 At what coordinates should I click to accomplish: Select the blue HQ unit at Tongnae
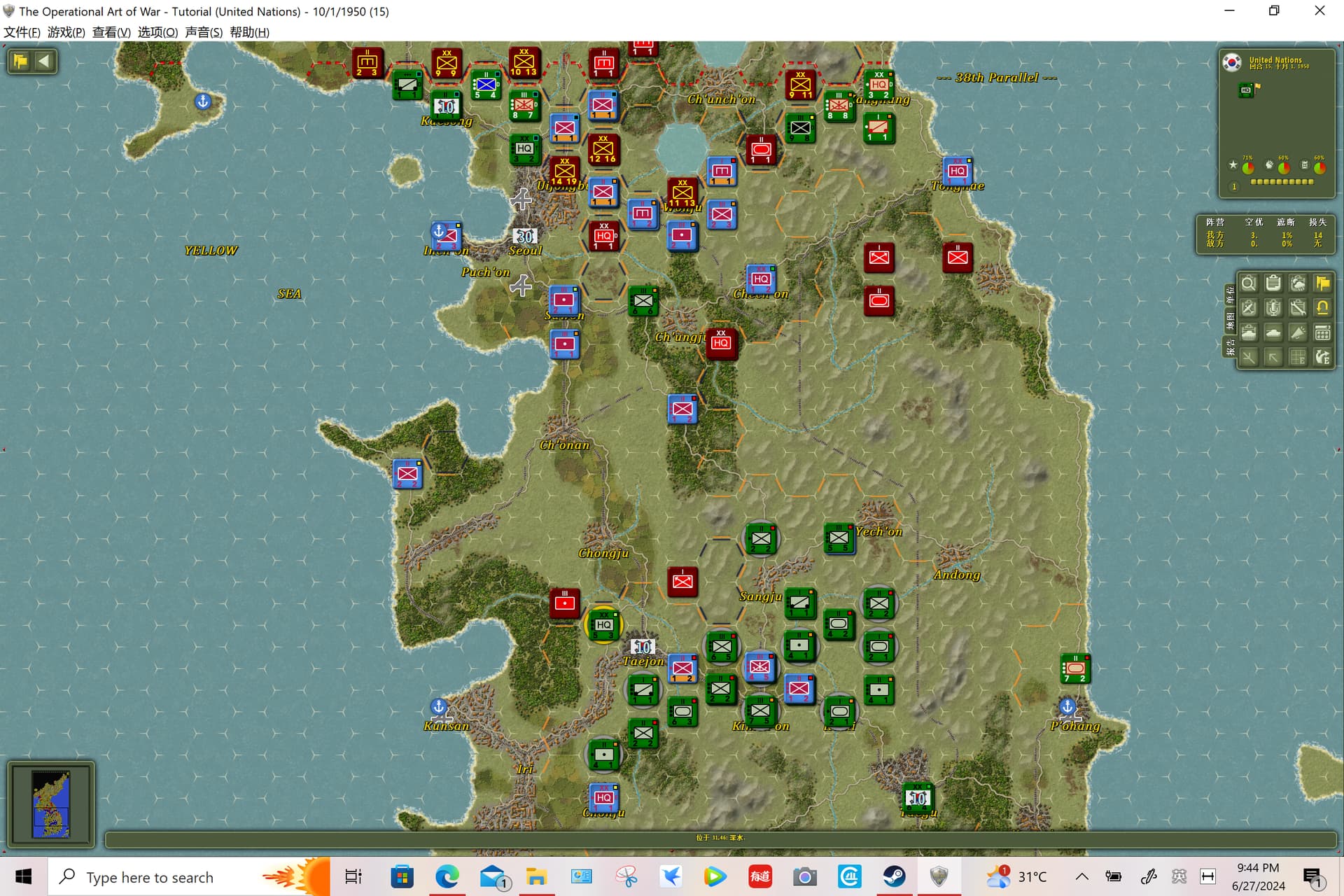(x=958, y=171)
